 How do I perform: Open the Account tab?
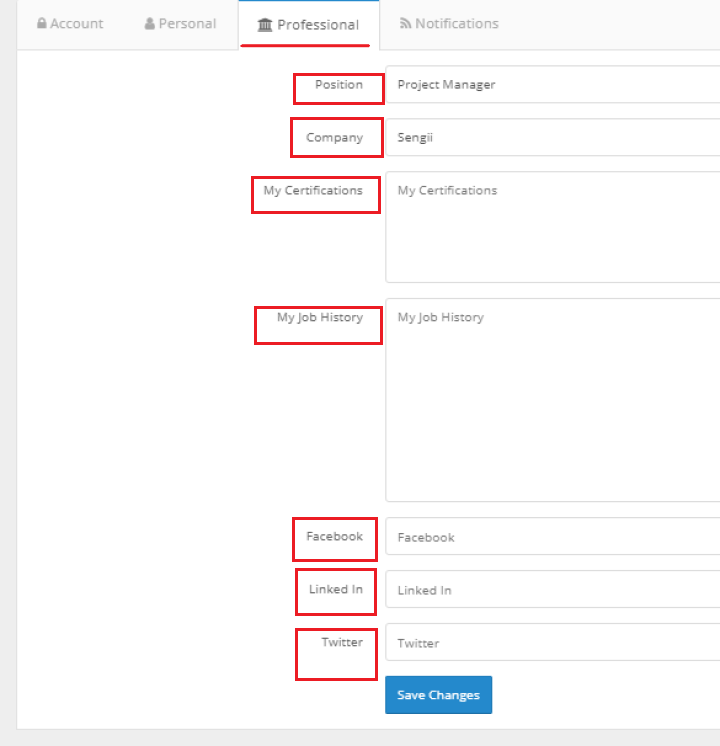(x=70, y=24)
